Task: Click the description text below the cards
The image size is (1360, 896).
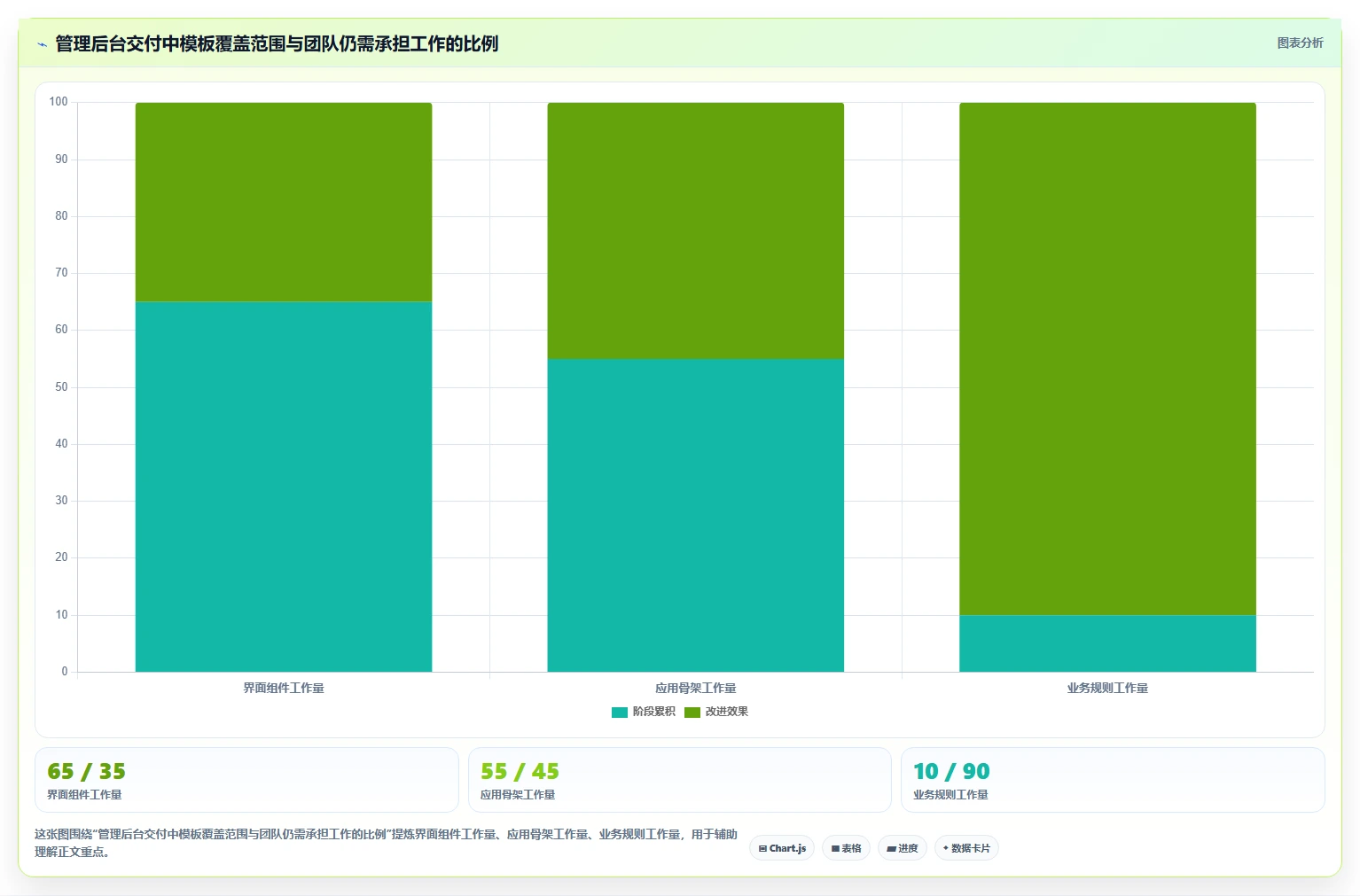Action: 386,843
